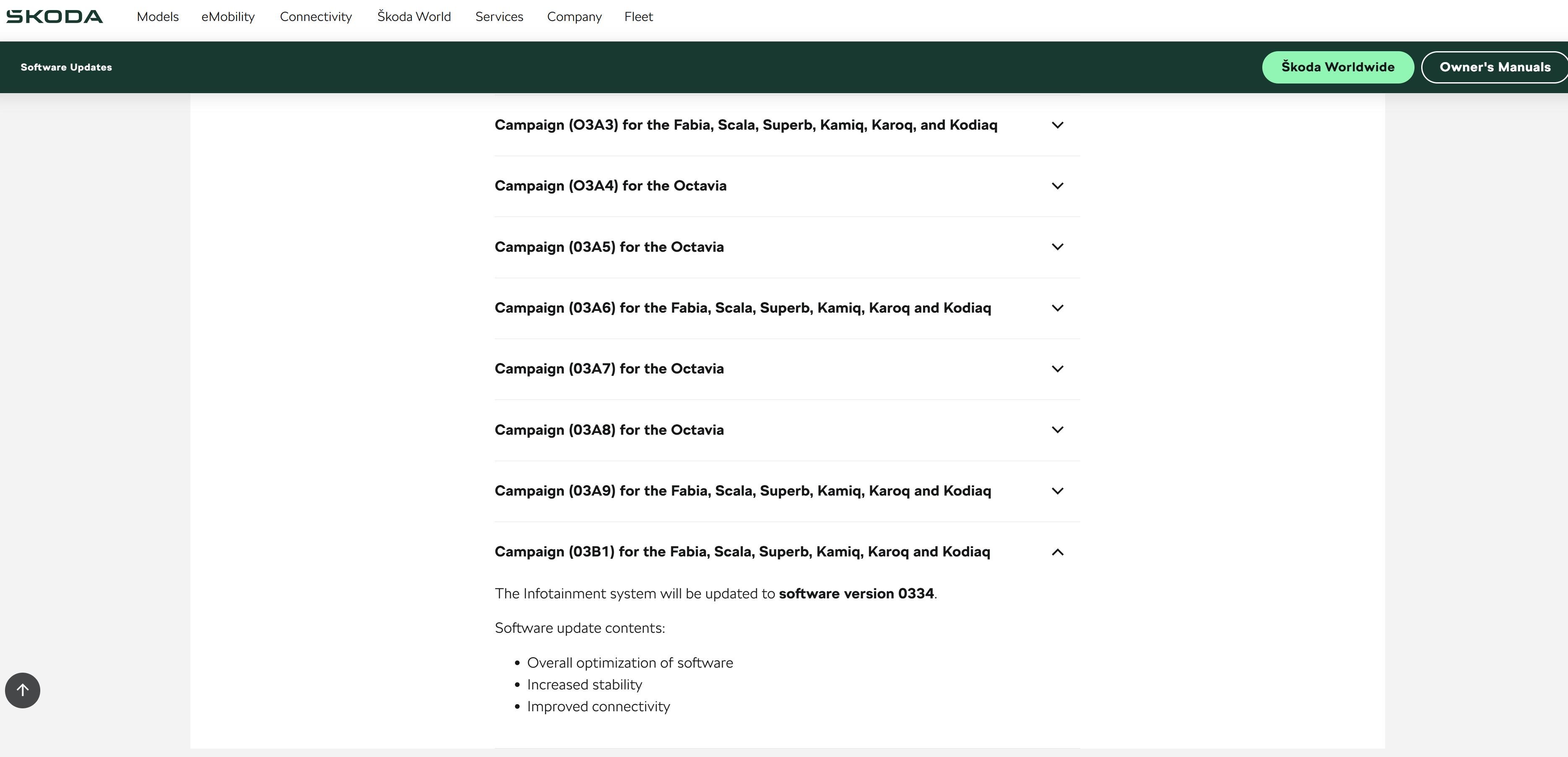1568x757 pixels.
Task: Click the Campaign (03B1) title text
Action: [742, 552]
